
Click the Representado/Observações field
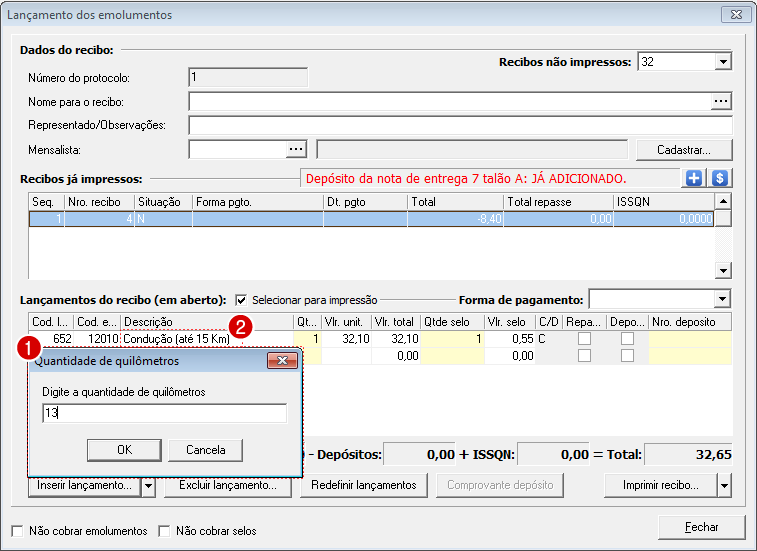point(461,126)
